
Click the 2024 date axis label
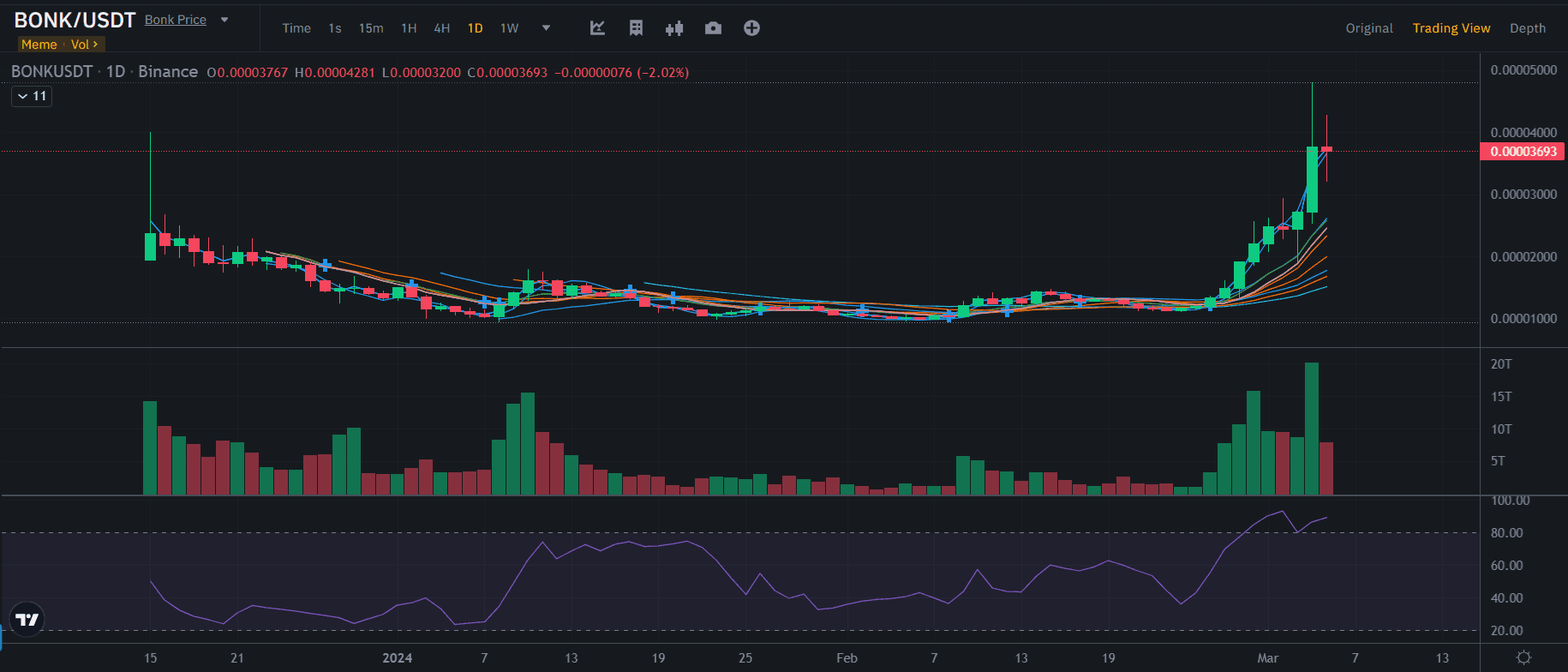398,658
